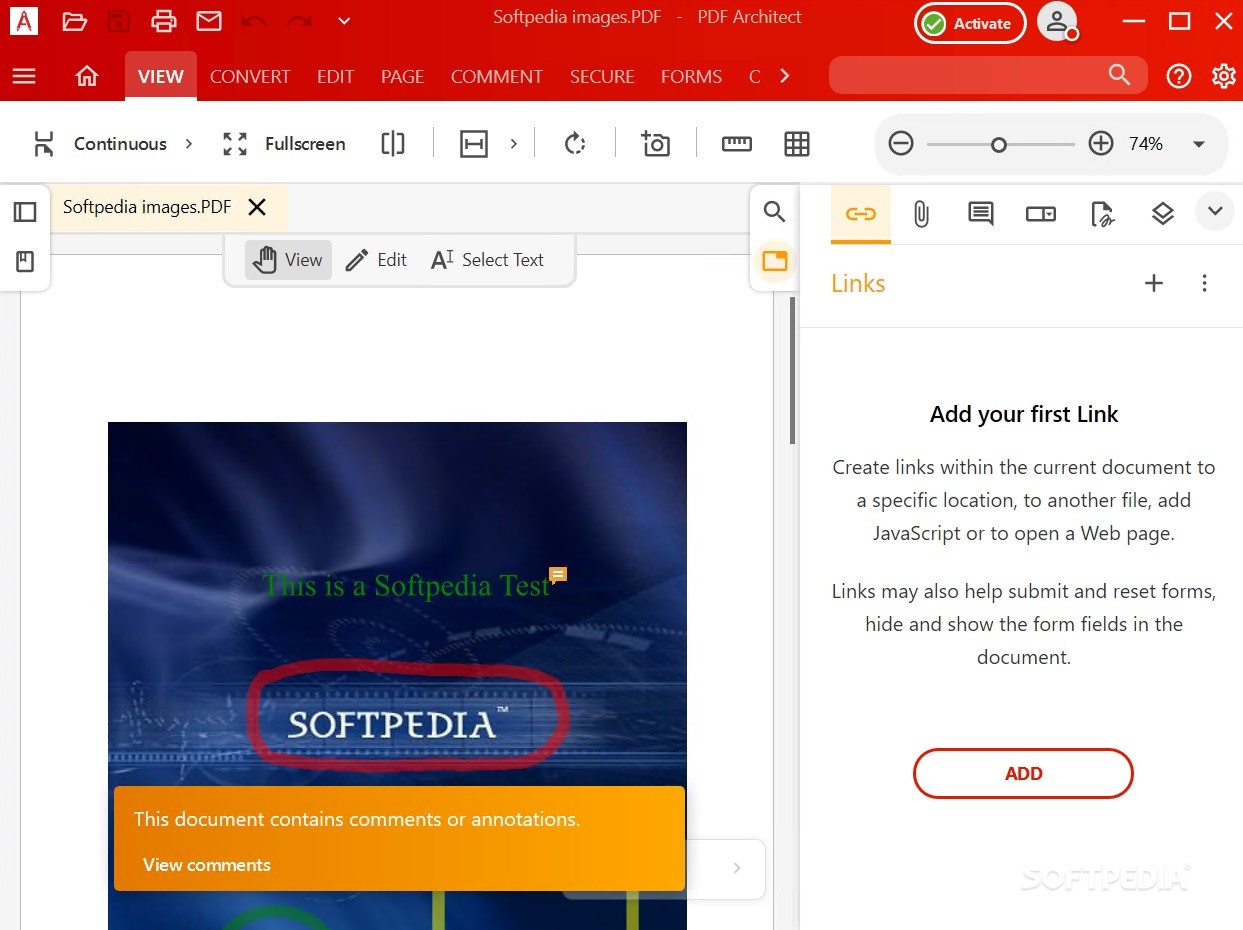Open the FORMS ribbon tab
This screenshot has height=930, width=1243.
691,76
